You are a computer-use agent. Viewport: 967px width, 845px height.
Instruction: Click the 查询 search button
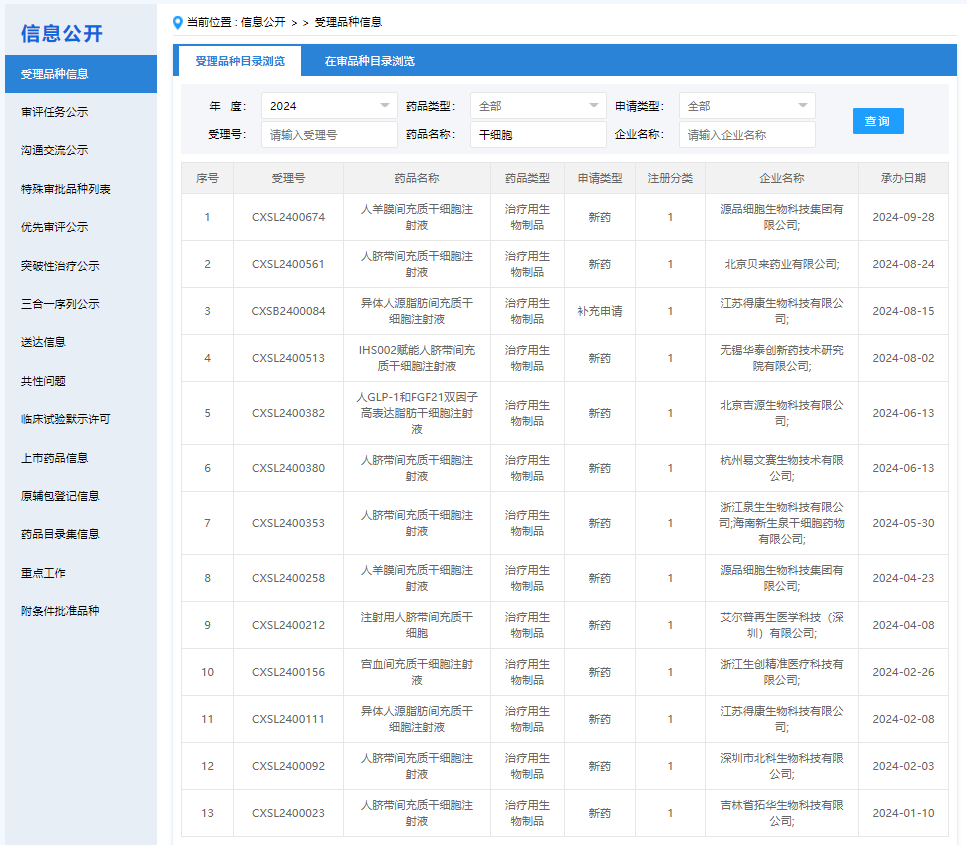878,121
